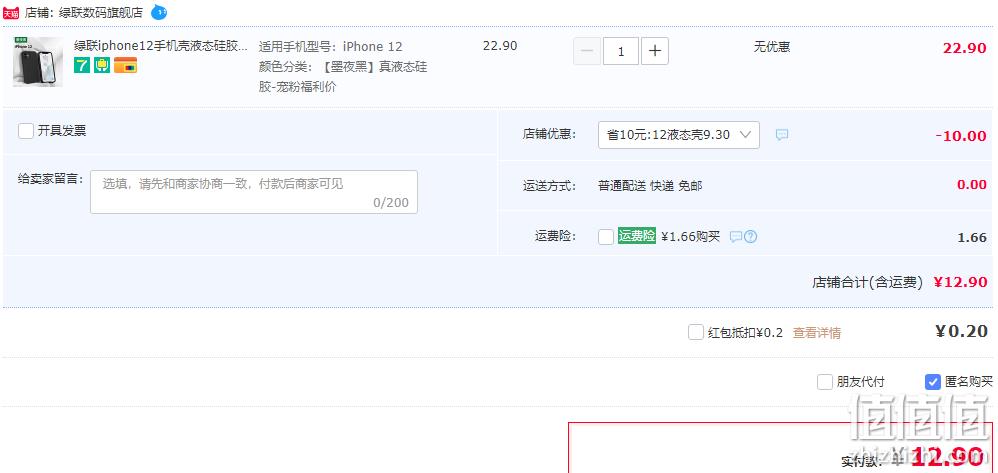Click the green 7-day return badge

pyautogui.click(x=81, y=65)
